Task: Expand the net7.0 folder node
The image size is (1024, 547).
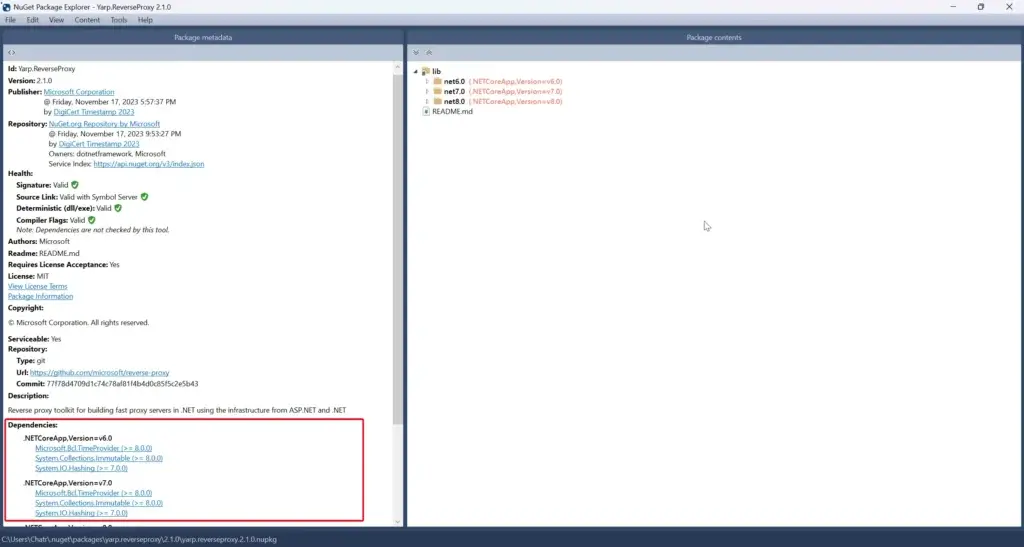Action: pyautogui.click(x=427, y=91)
